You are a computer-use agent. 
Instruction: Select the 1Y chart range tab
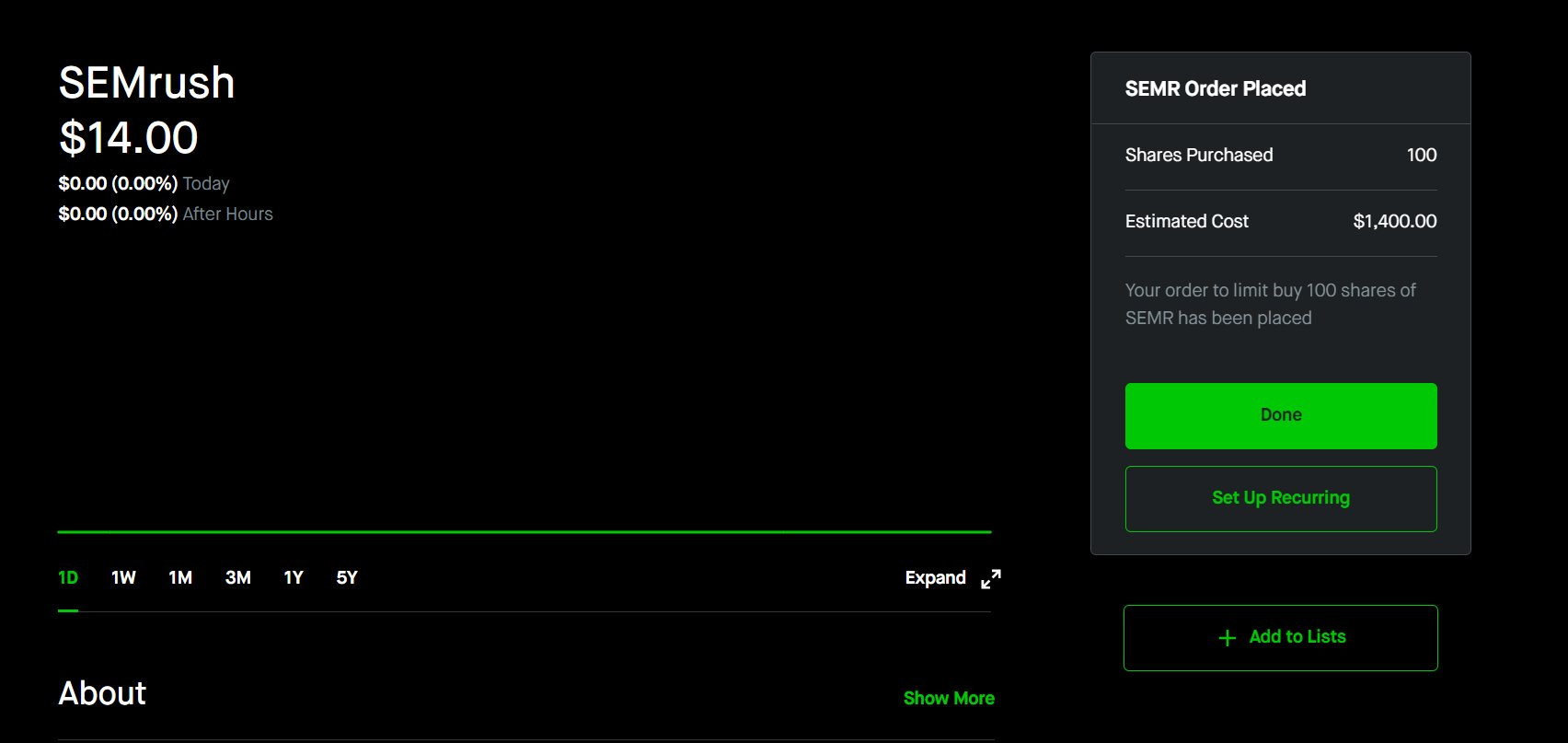tap(294, 578)
